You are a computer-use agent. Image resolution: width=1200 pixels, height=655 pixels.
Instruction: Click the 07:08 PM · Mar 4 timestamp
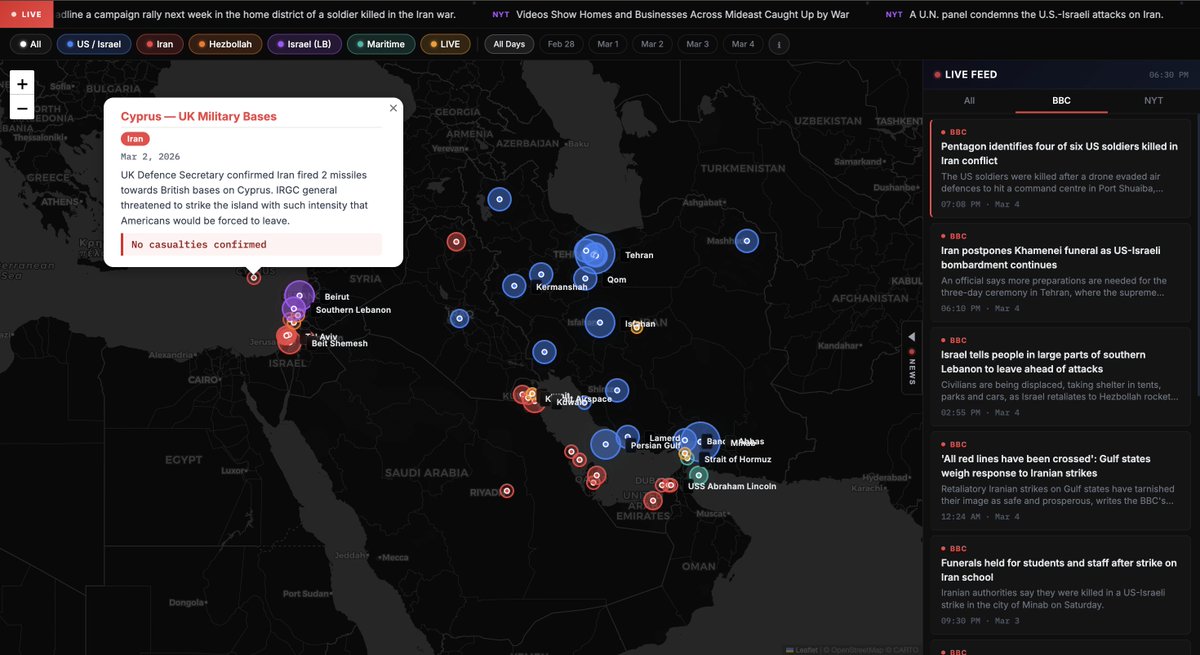[x=980, y=204]
